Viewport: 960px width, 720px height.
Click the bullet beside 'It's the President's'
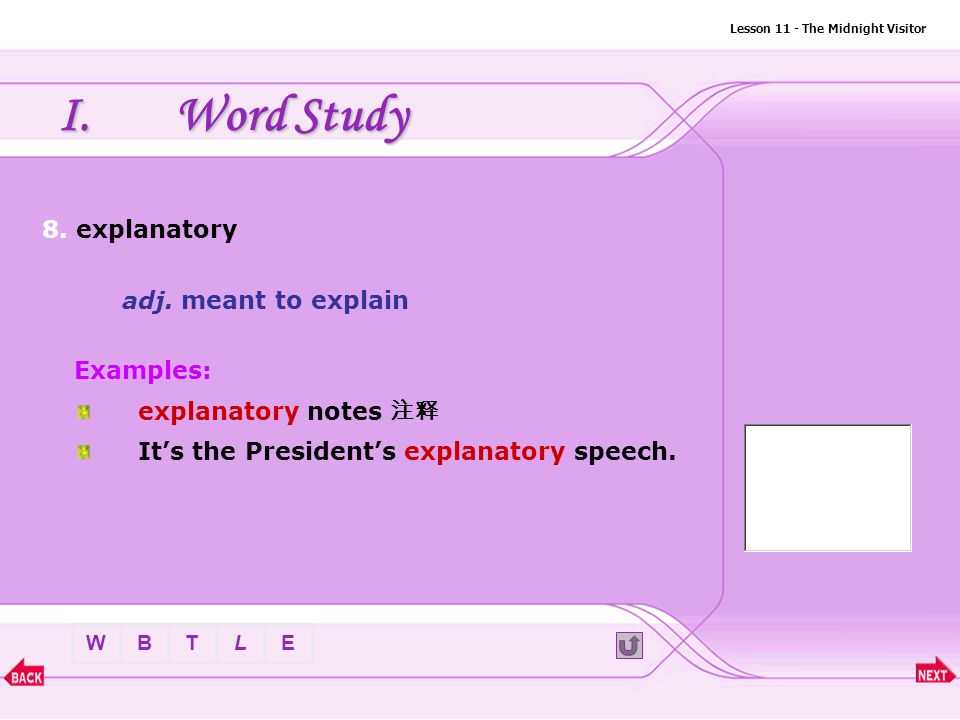[84, 452]
